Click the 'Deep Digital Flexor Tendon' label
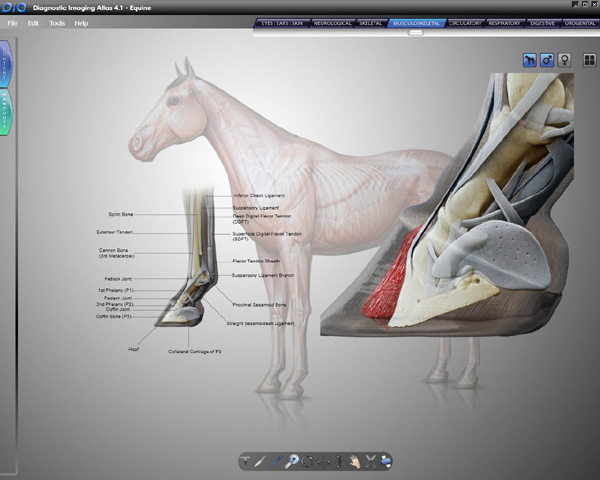Viewport: 600px width, 480px height. pyautogui.click(x=262, y=219)
